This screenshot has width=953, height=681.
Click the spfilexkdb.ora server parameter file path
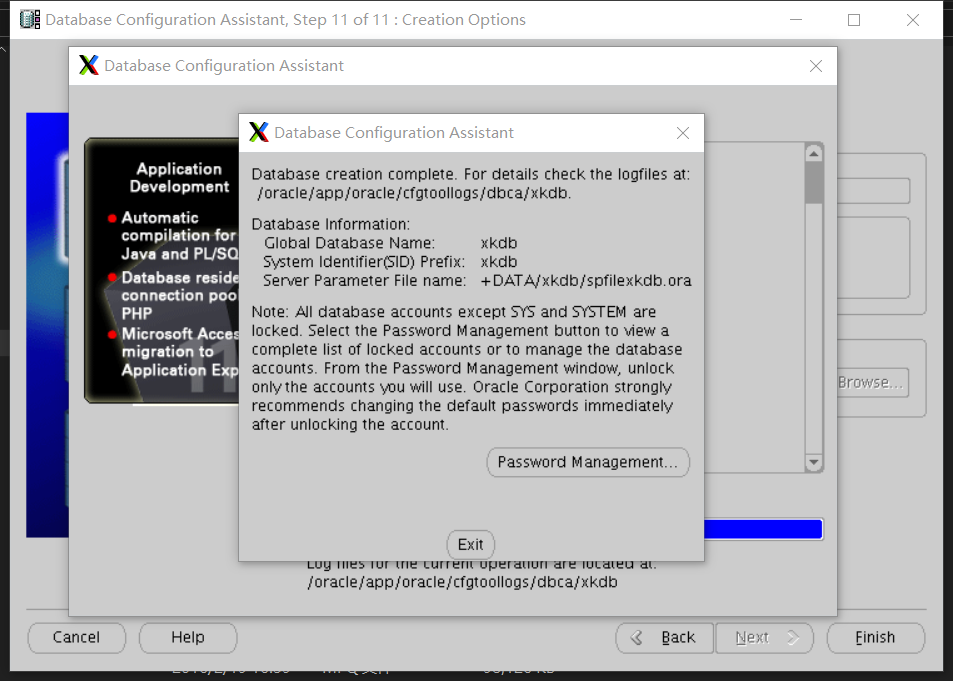point(586,281)
